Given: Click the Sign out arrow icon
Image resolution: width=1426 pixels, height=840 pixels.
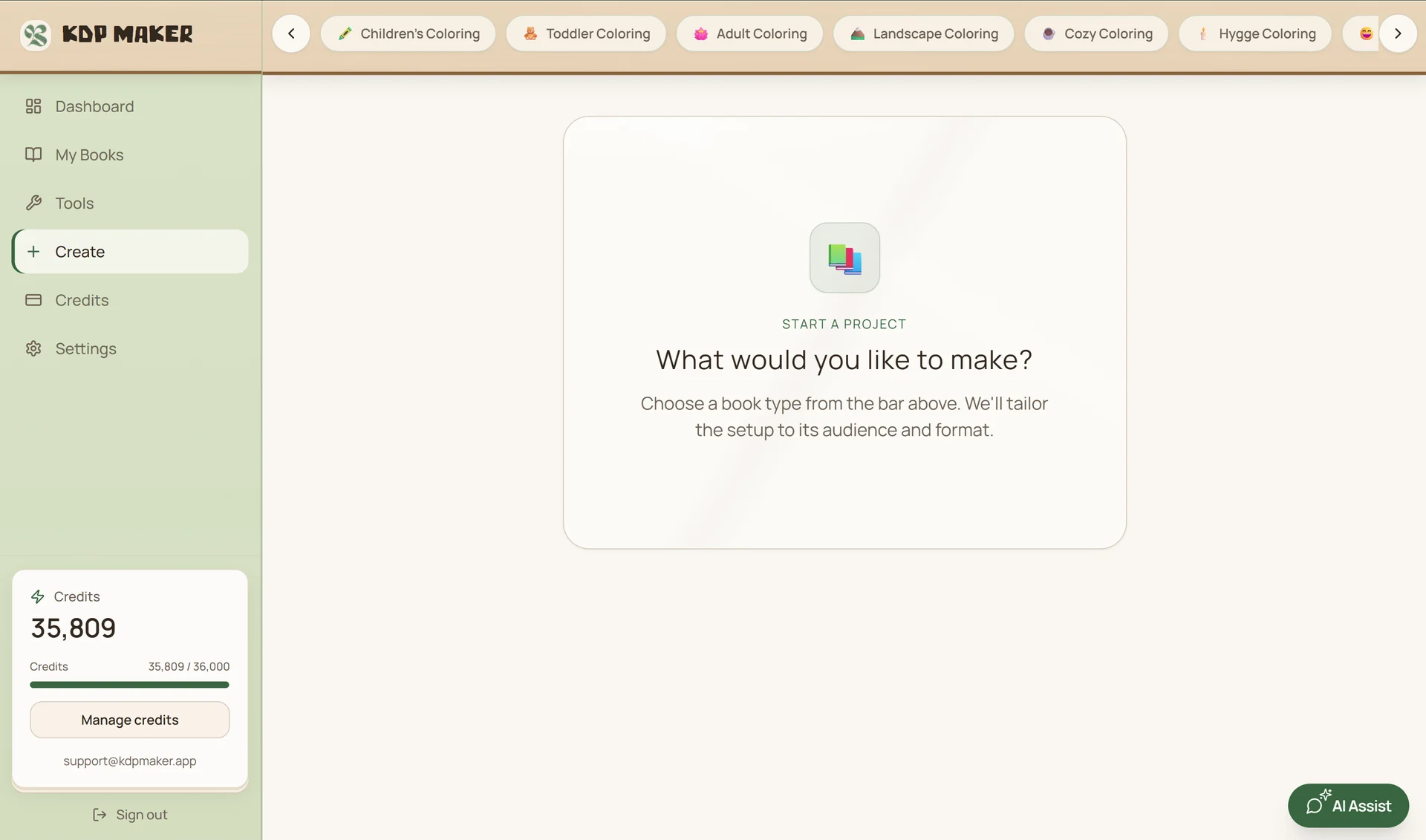Looking at the screenshot, I should pos(100,815).
